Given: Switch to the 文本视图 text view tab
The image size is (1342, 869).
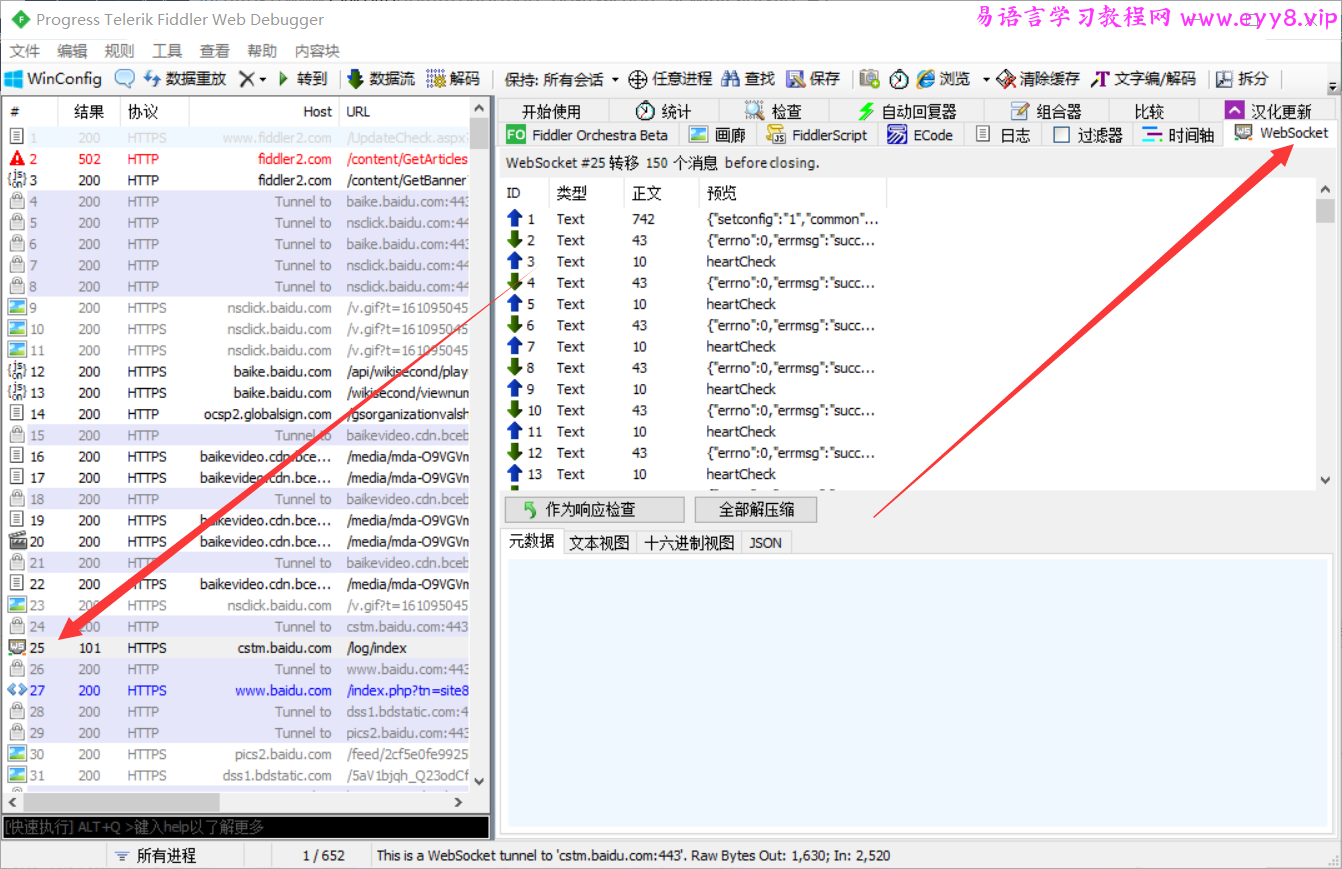Looking at the screenshot, I should (x=599, y=542).
